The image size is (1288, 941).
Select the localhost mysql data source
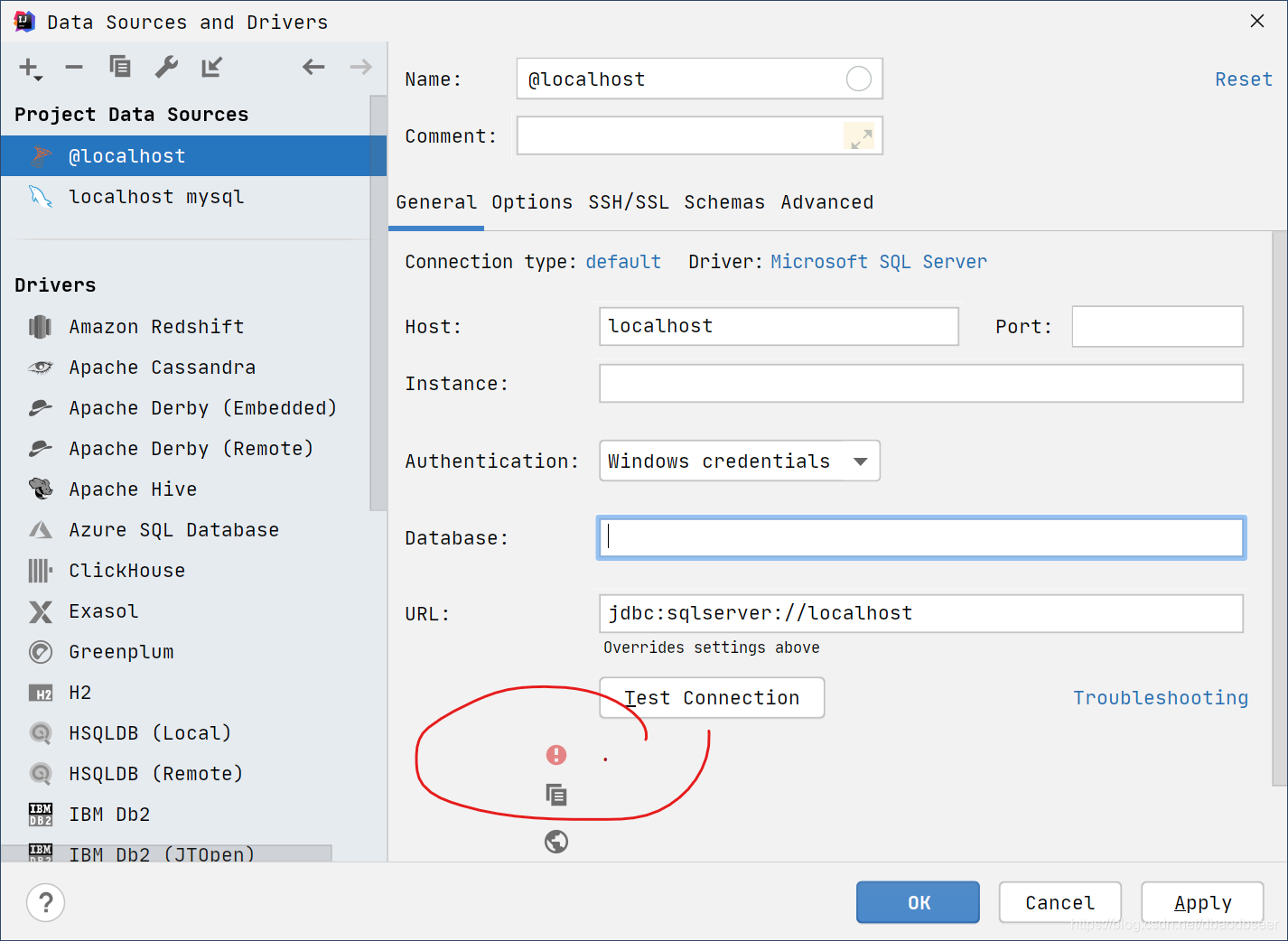click(x=185, y=197)
